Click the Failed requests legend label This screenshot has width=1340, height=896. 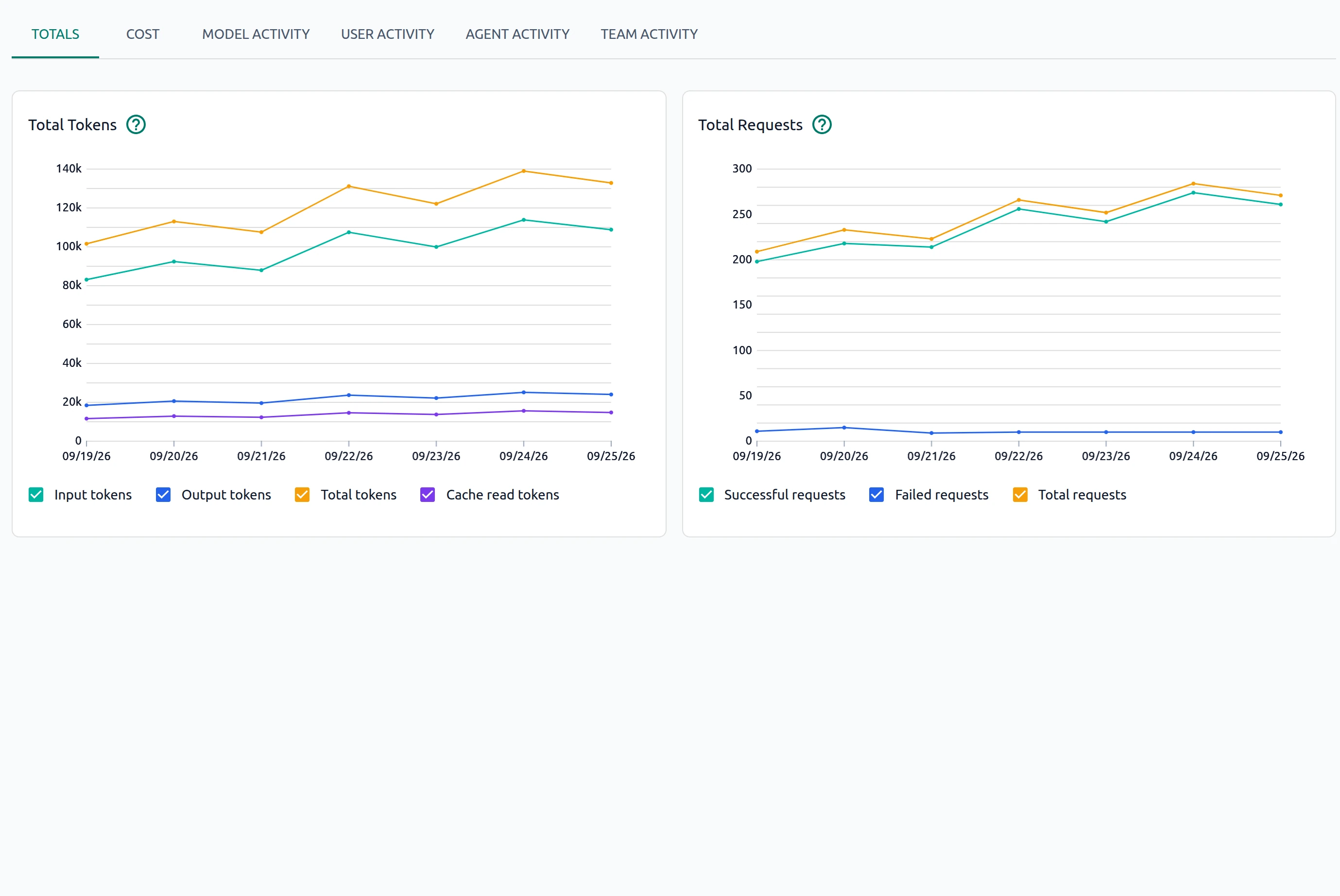click(942, 495)
